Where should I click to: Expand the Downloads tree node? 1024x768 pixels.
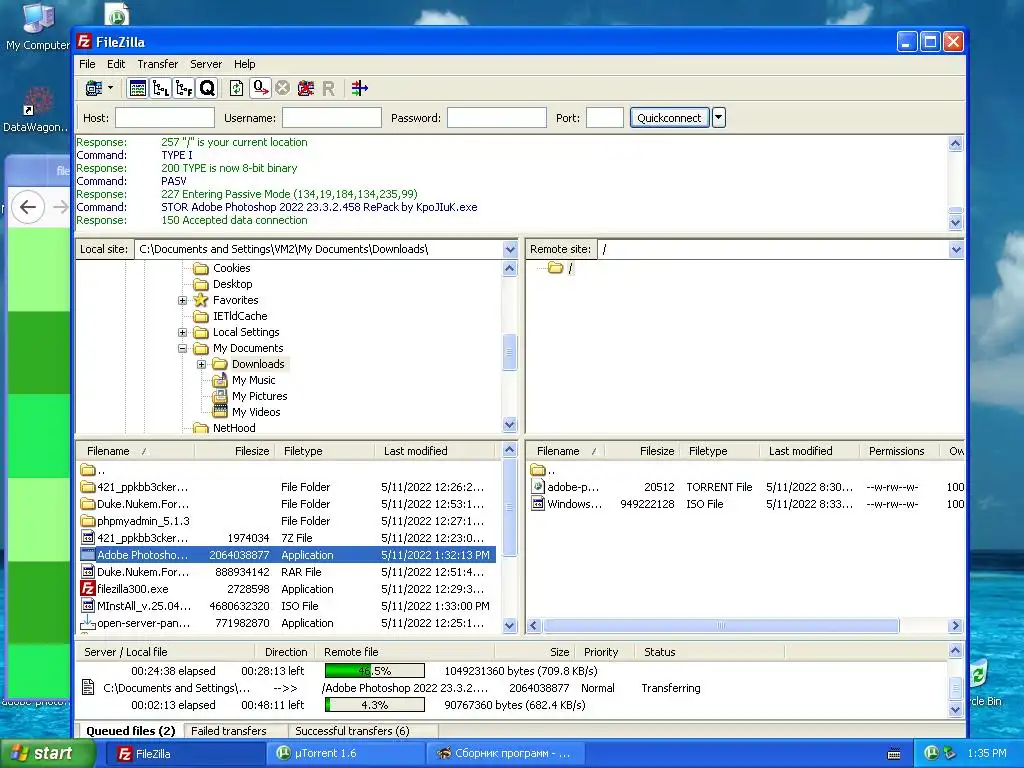[x=202, y=364]
